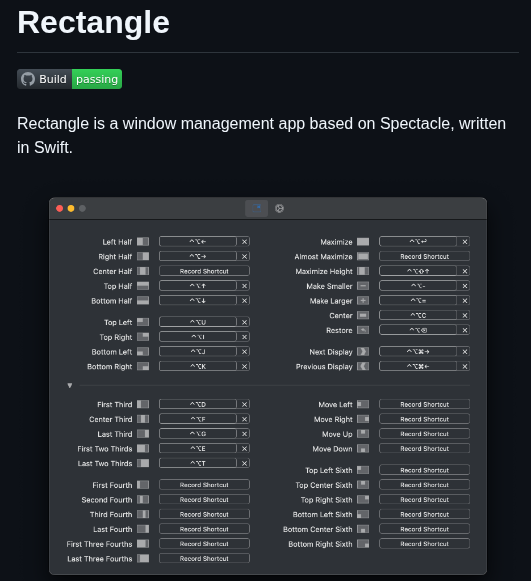Click the Bottom Right Sixth icon
This screenshot has width=531, height=581.
tap(363, 544)
